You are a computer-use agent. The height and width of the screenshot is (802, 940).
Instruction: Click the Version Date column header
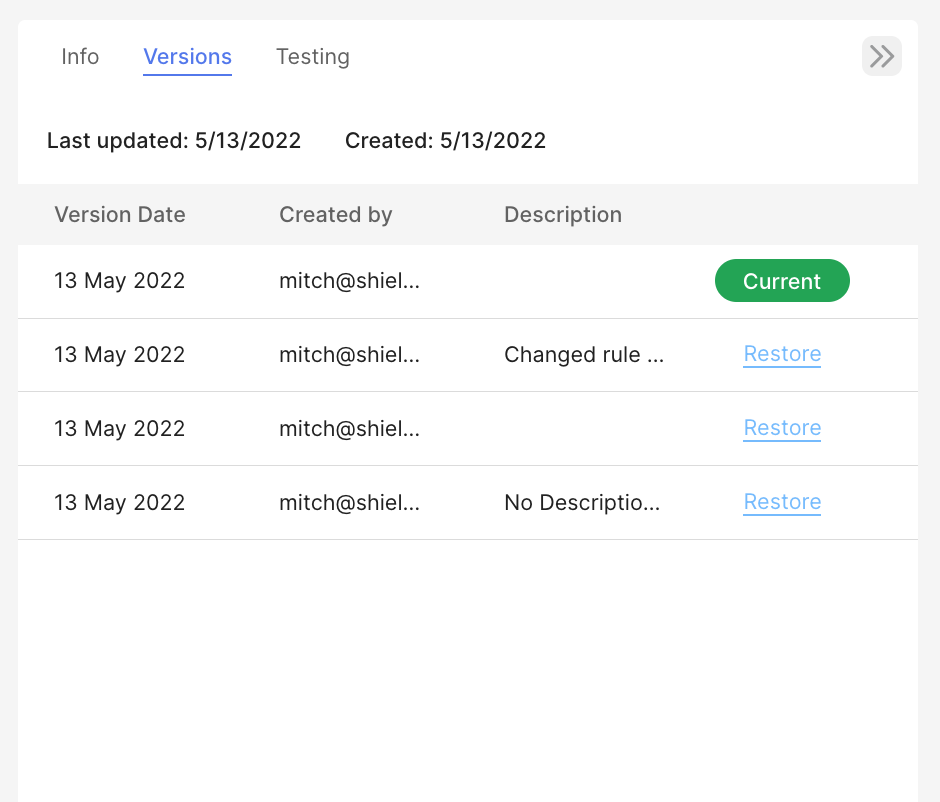(120, 215)
